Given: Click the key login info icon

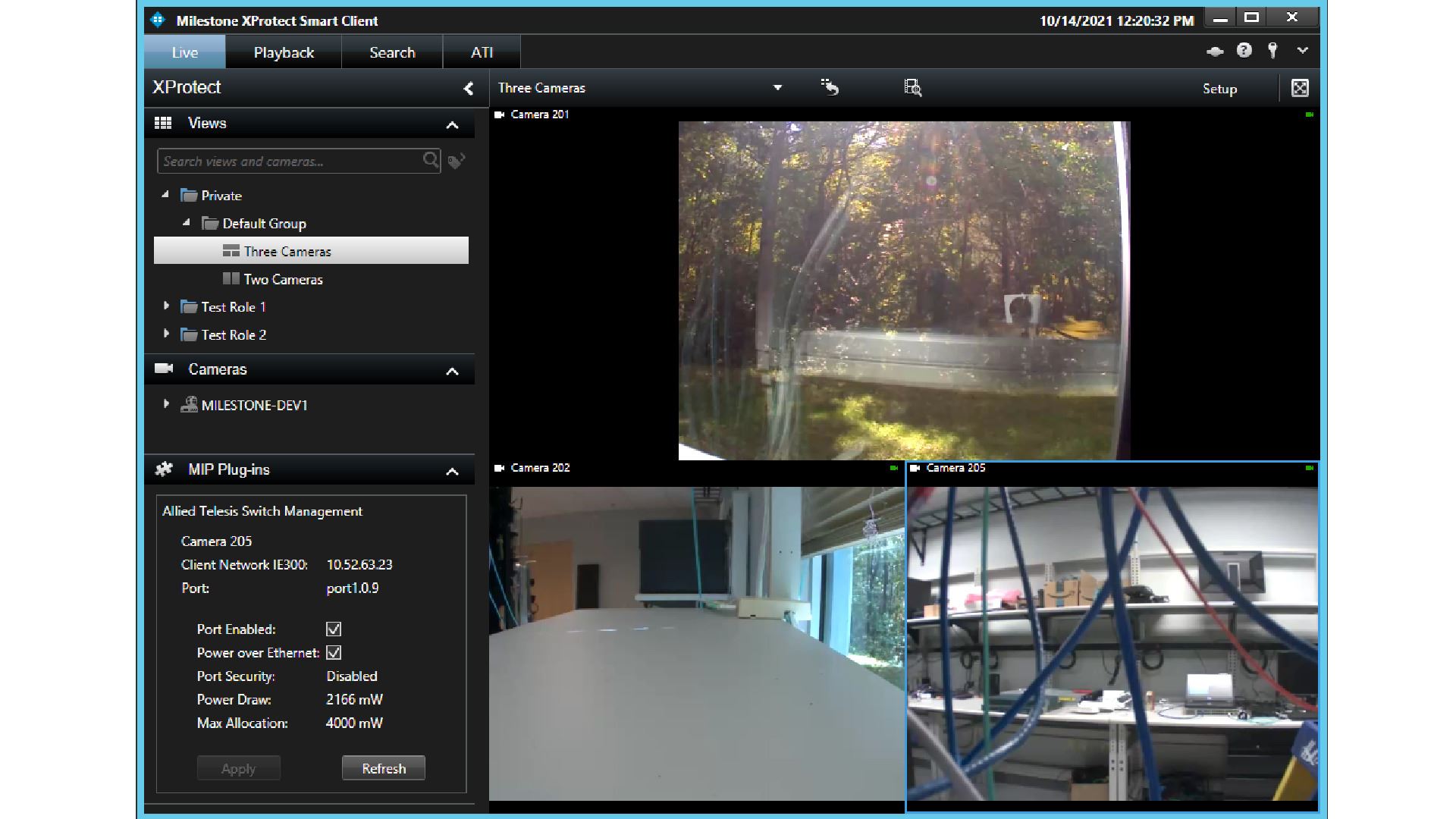Looking at the screenshot, I should point(1272,50).
